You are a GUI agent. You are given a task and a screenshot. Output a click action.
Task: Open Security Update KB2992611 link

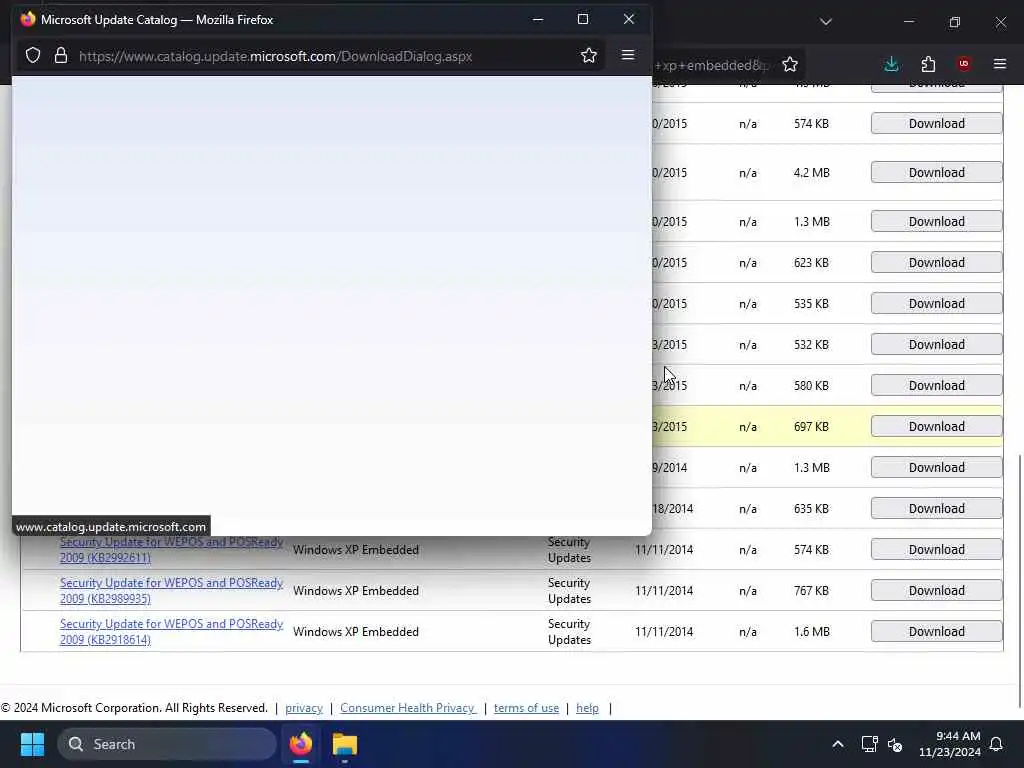click(171, 550)
